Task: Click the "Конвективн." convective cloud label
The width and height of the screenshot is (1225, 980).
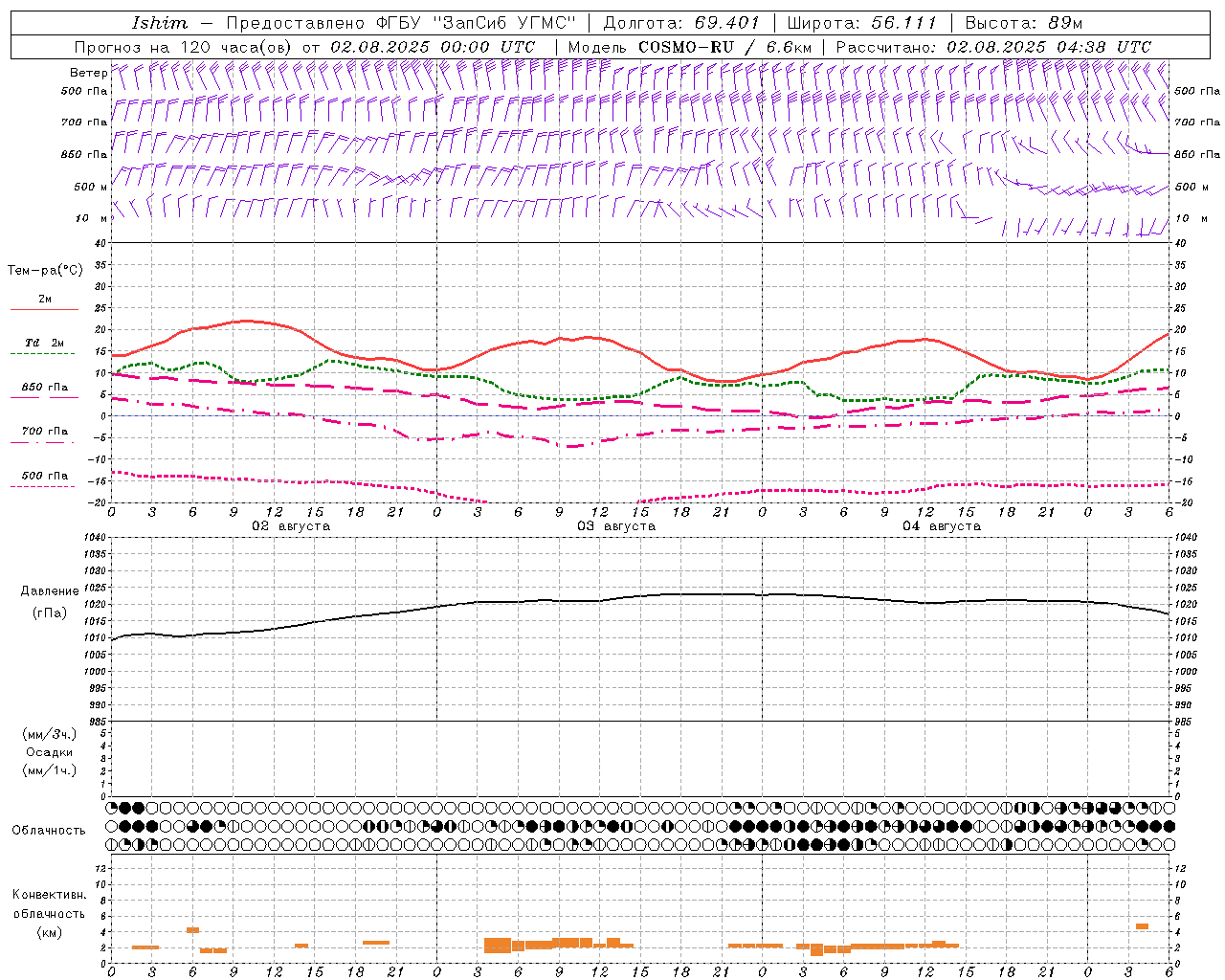Action: coord(50,895)
